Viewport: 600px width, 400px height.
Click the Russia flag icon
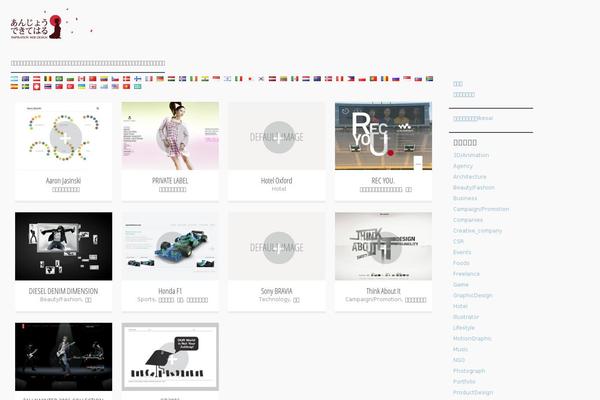[x=396, y=79]
